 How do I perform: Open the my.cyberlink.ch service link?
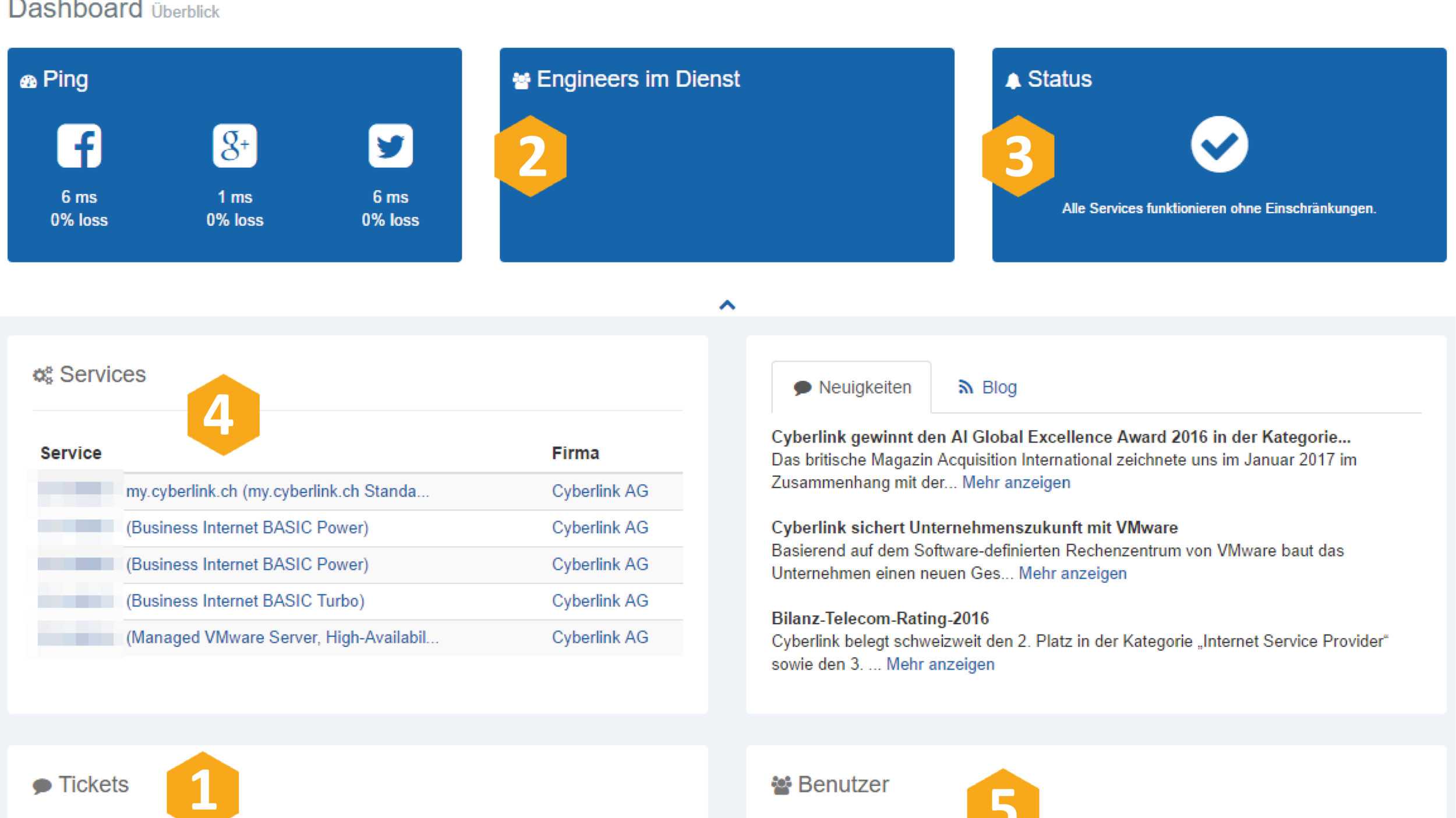coord(277,491)
